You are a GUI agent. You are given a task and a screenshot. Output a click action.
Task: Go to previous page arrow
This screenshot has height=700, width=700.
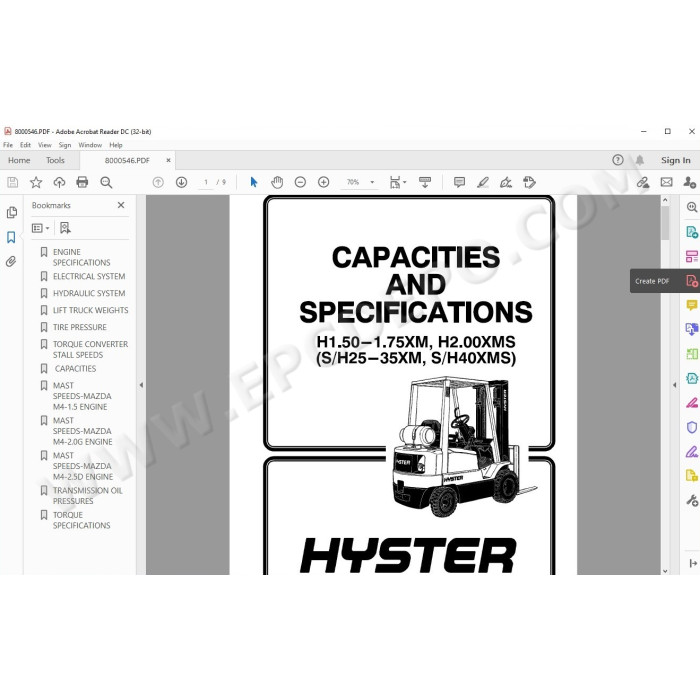tap(158, 182)
